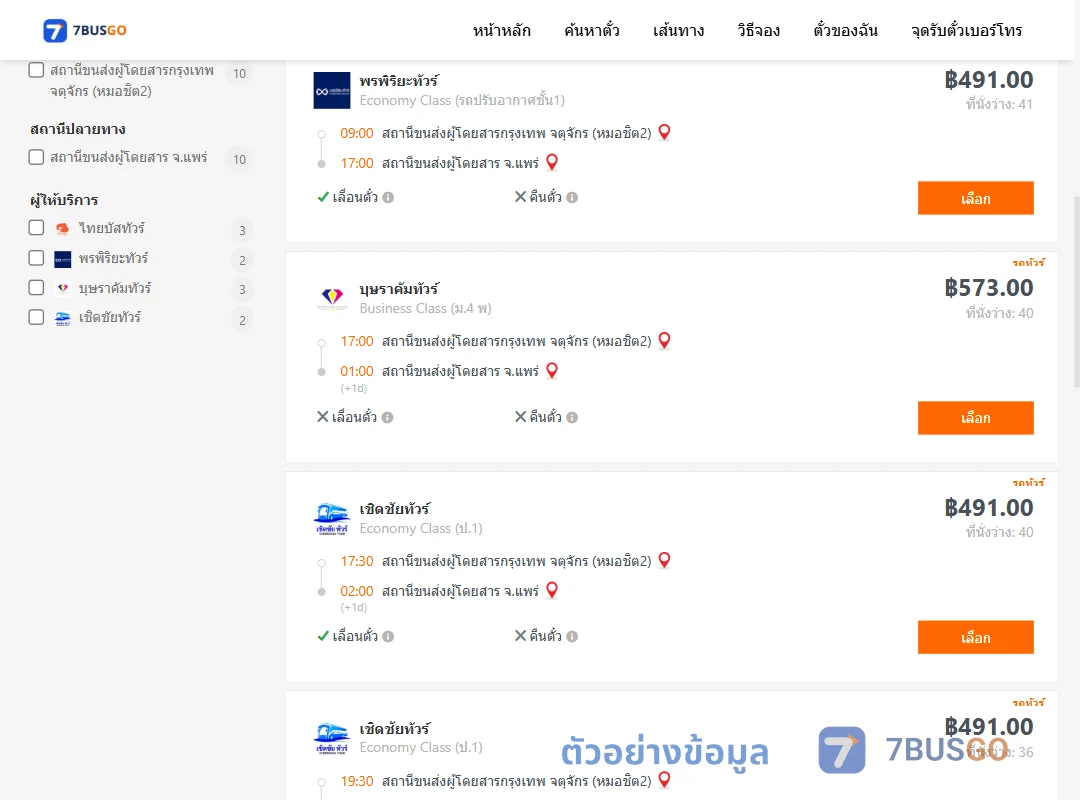Image resolution: width=1080 pixels, height=800 pixels.
Task: Click the Economy Class (รถปรับอากาศชั้น1) label
Action: click(x=462, y=101)
